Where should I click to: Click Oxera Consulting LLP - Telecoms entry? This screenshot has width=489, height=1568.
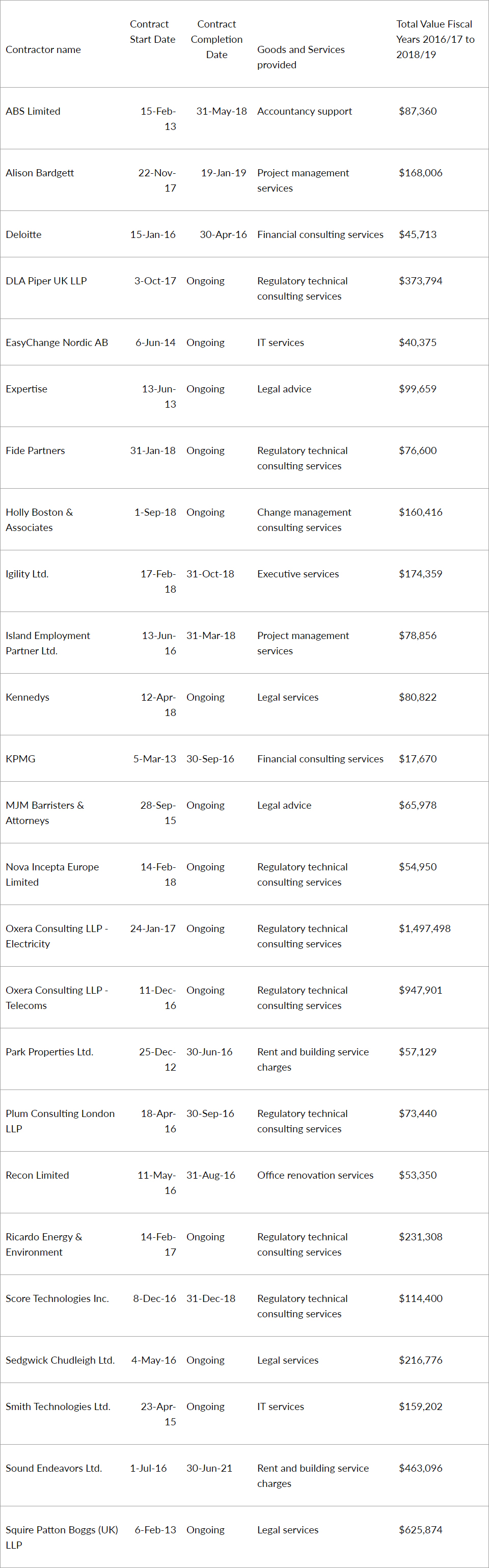click(57, 998)
